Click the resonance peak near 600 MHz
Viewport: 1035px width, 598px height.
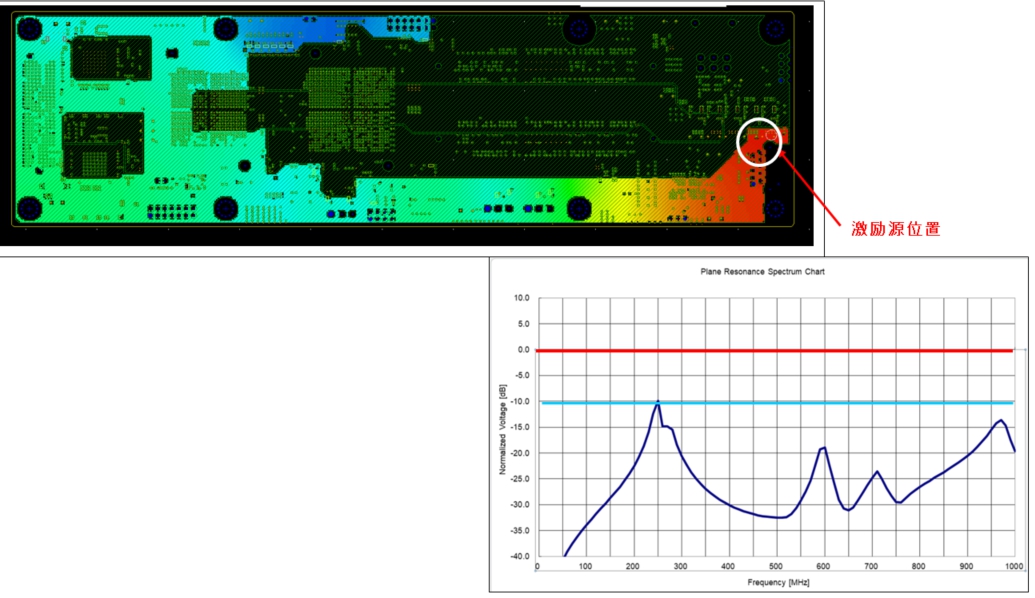pos(823,448)
